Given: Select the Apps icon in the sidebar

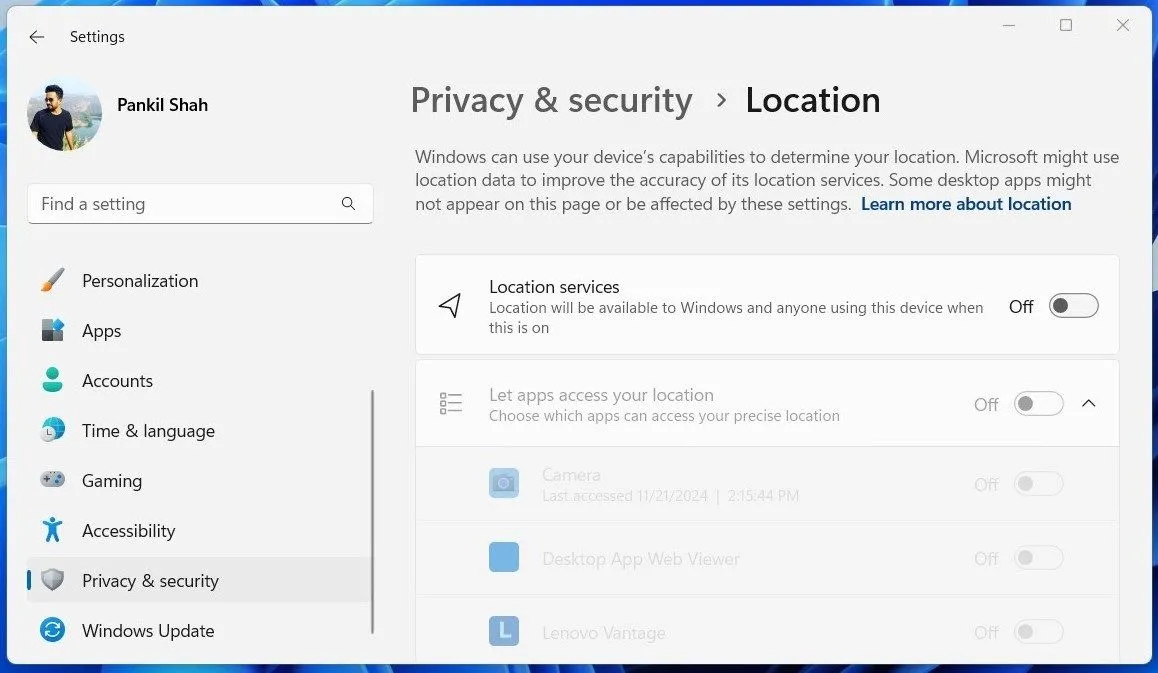Looking at the screenshot, I should tap(52, 331).
